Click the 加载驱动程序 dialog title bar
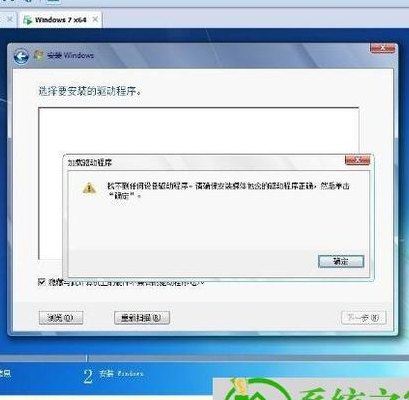 tap(205, 163)
